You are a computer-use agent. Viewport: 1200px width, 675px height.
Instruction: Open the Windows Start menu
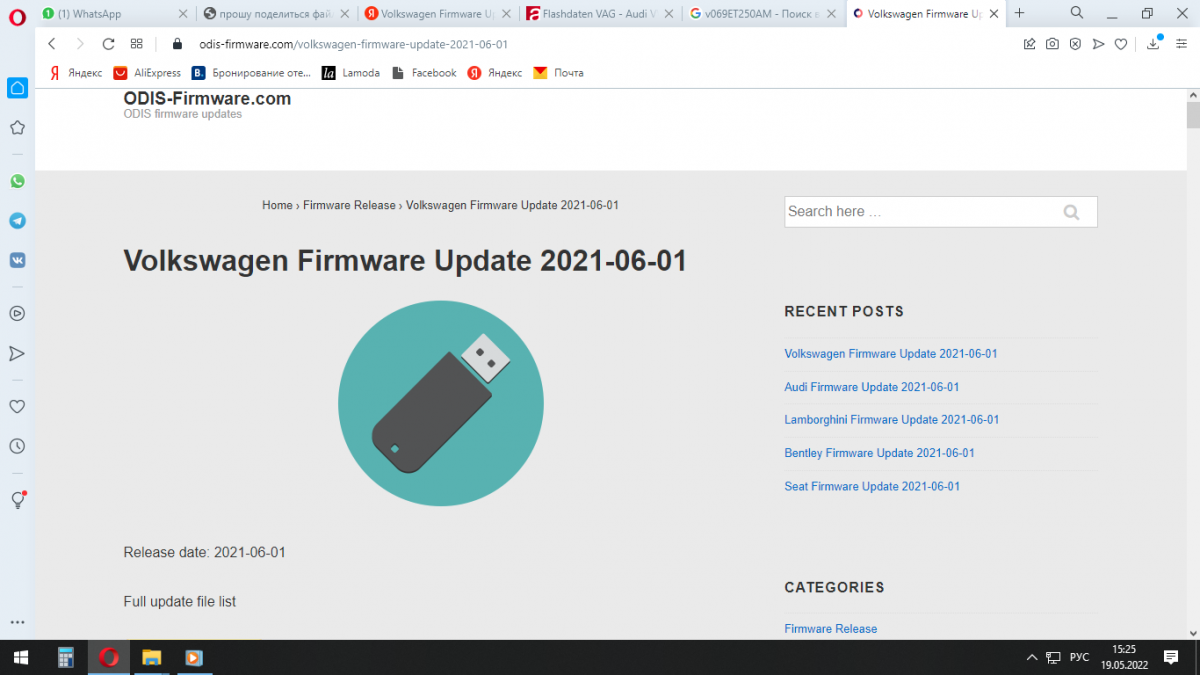(20, 657)
